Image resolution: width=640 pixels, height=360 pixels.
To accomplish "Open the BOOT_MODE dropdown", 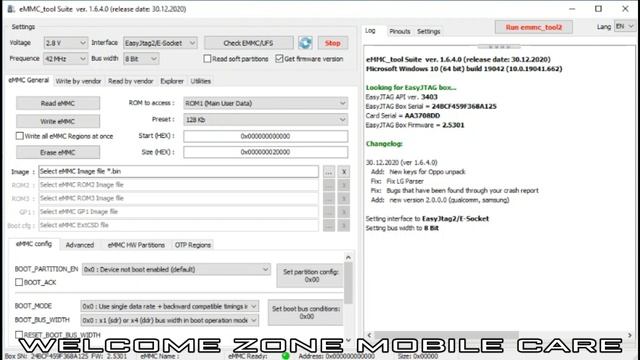I will [169, 306].
